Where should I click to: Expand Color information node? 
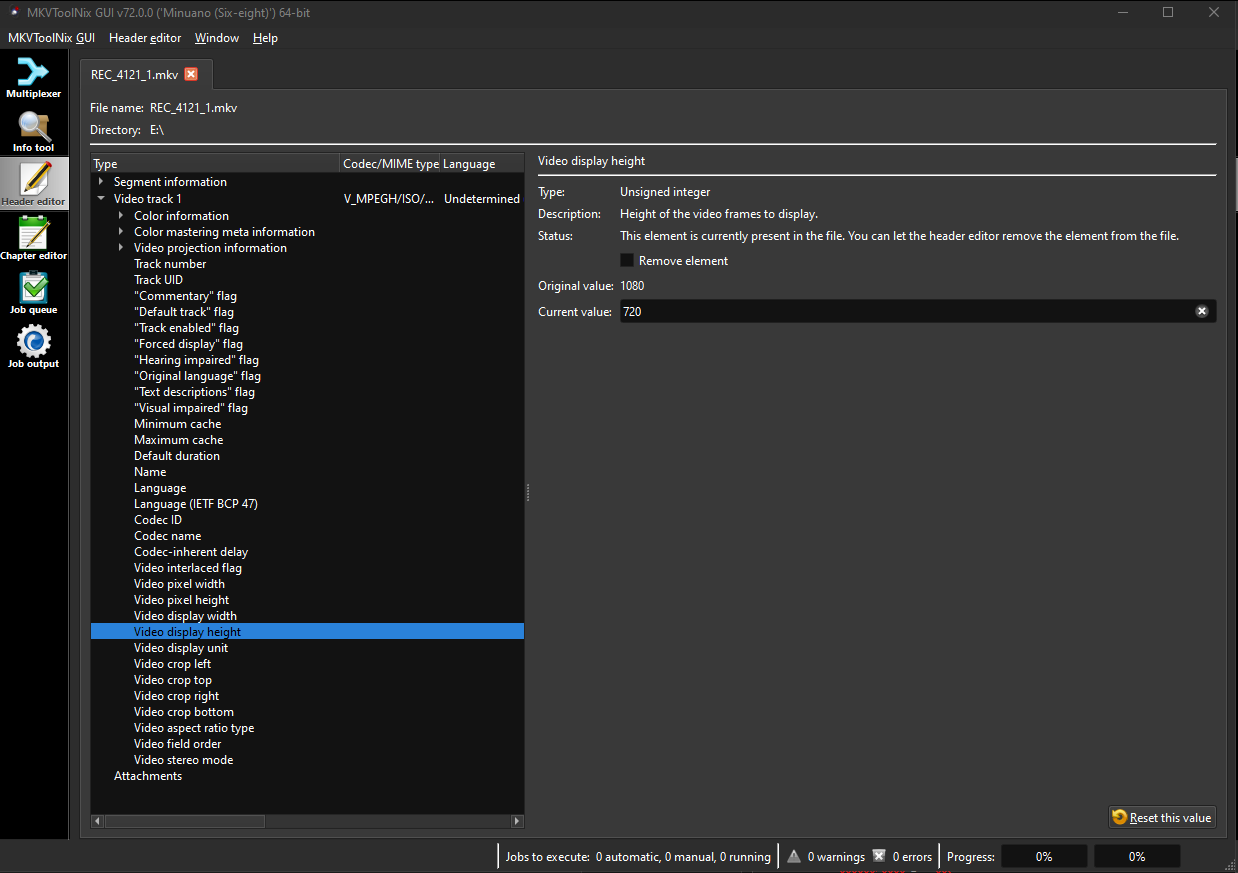(x=121, y=215)
